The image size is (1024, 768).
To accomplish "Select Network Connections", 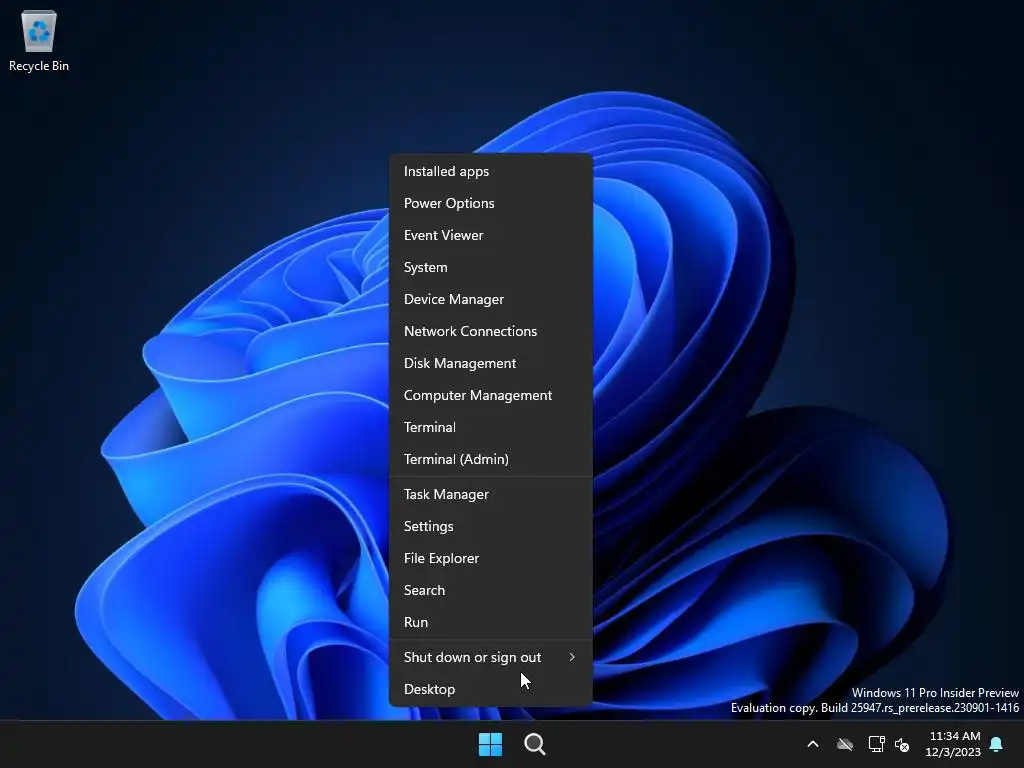I will click(490, 331).
